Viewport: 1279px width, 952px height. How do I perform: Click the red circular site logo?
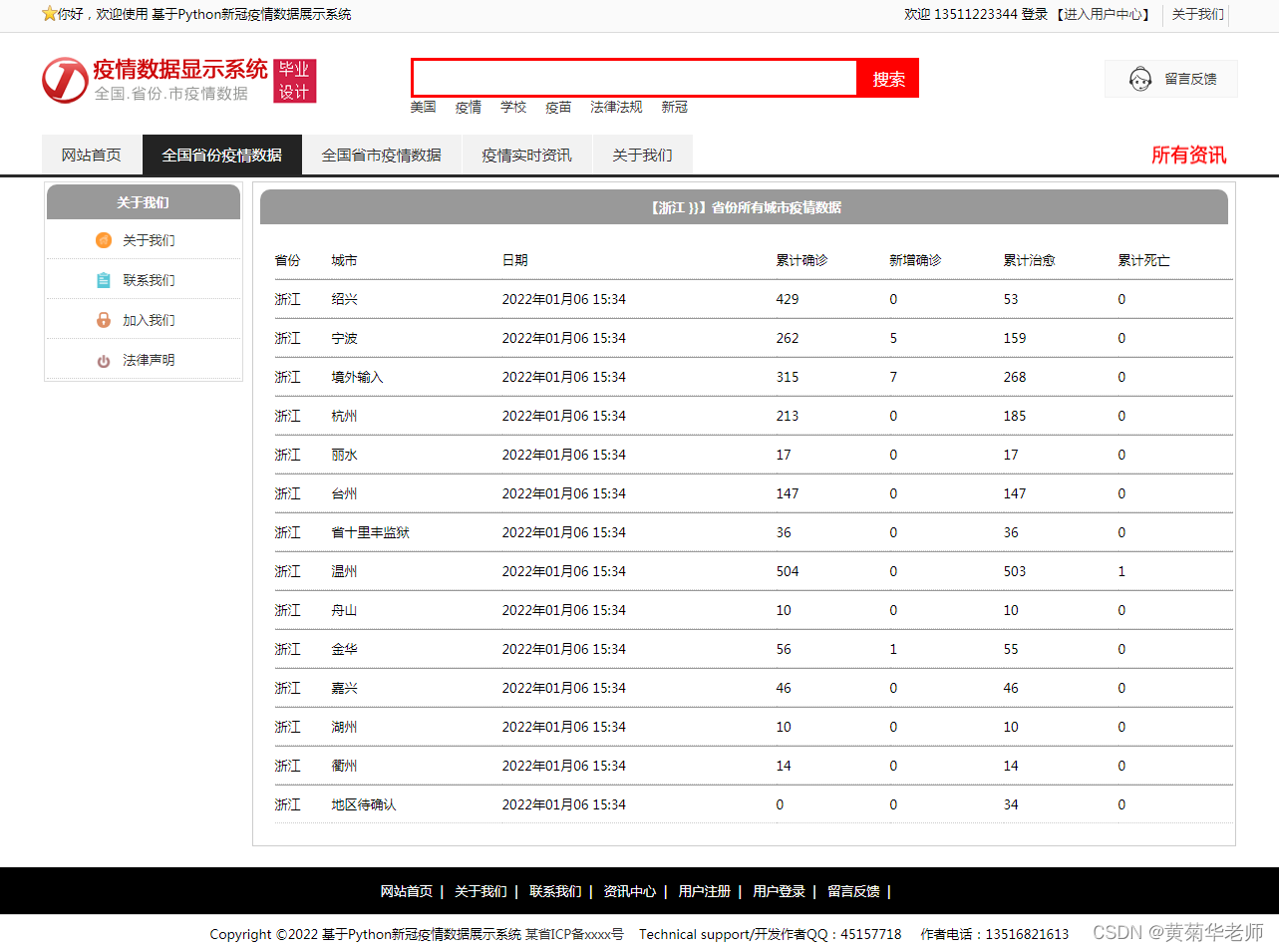[65, 80]
